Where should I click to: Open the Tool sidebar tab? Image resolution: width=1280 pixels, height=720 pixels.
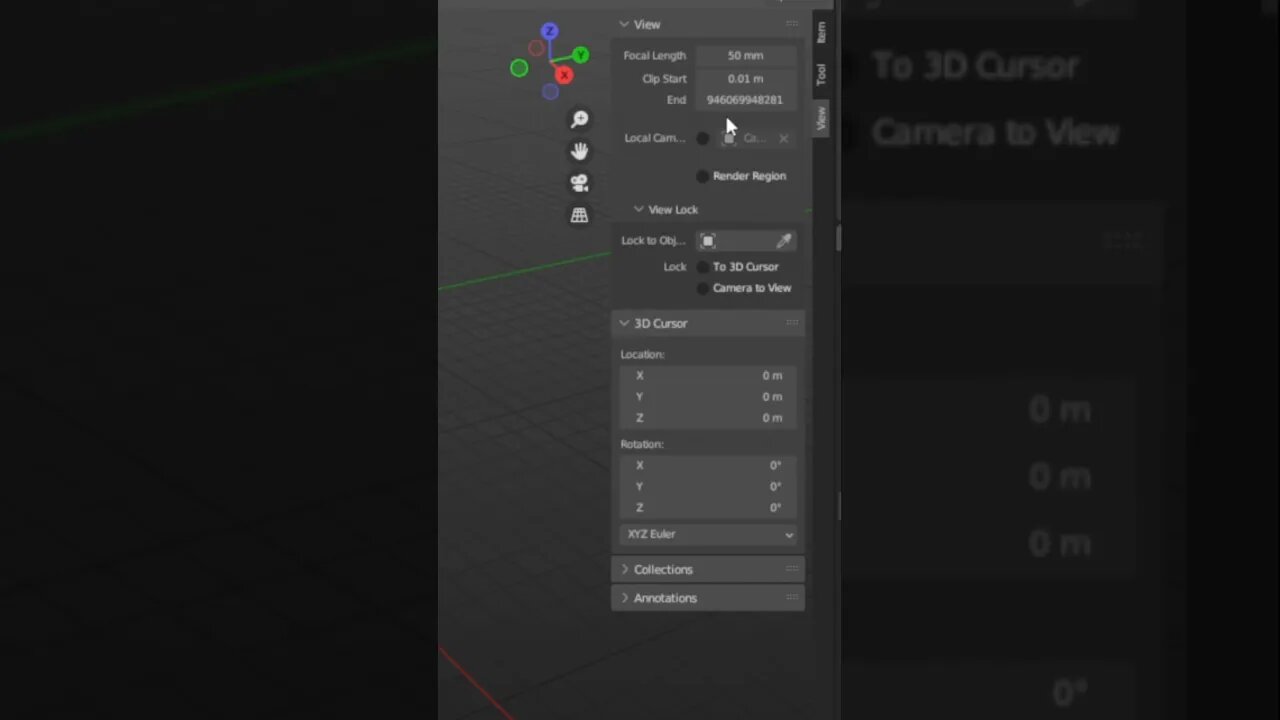coord(821,75)
